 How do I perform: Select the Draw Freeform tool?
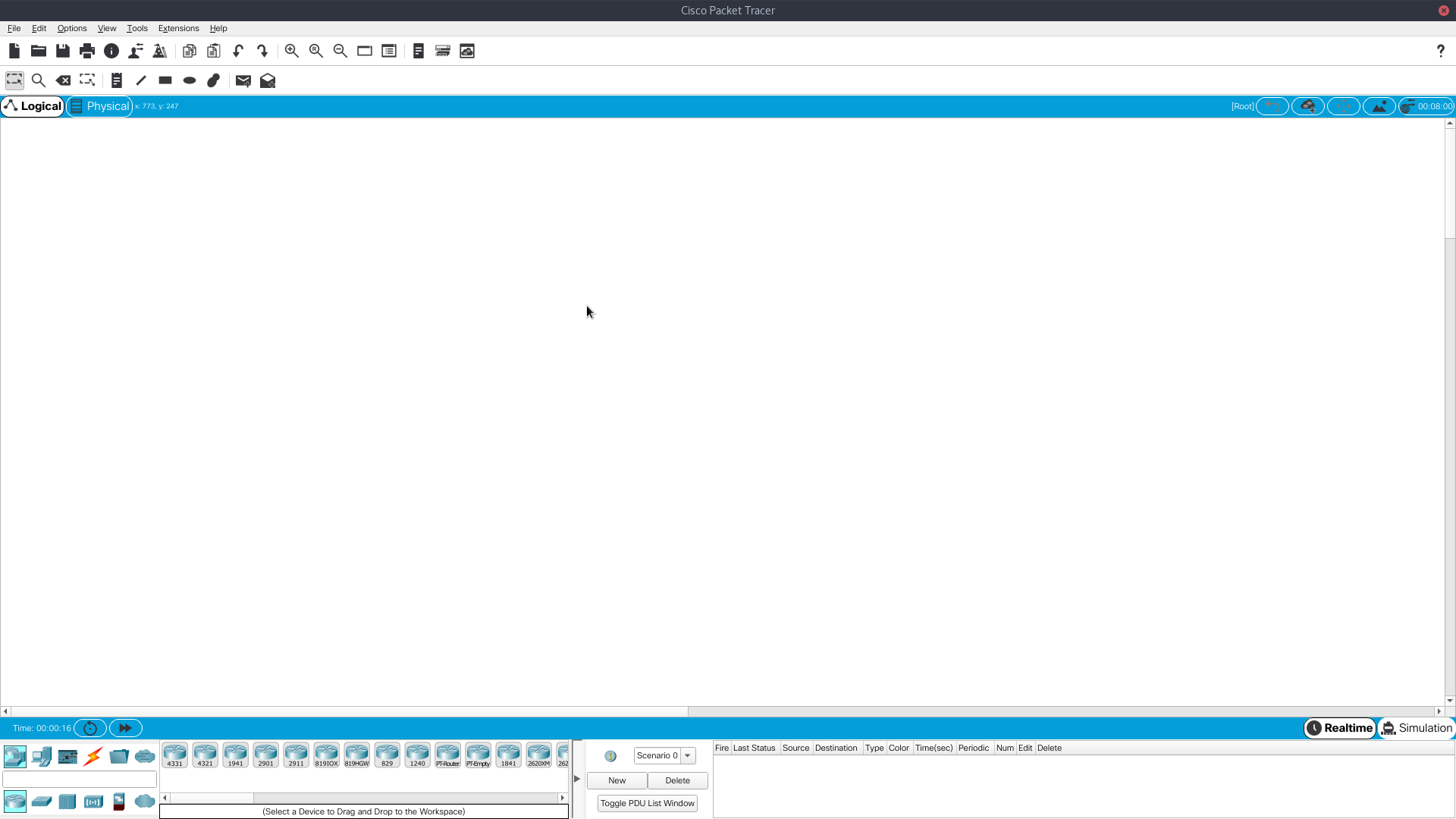(x=214, y=80)
